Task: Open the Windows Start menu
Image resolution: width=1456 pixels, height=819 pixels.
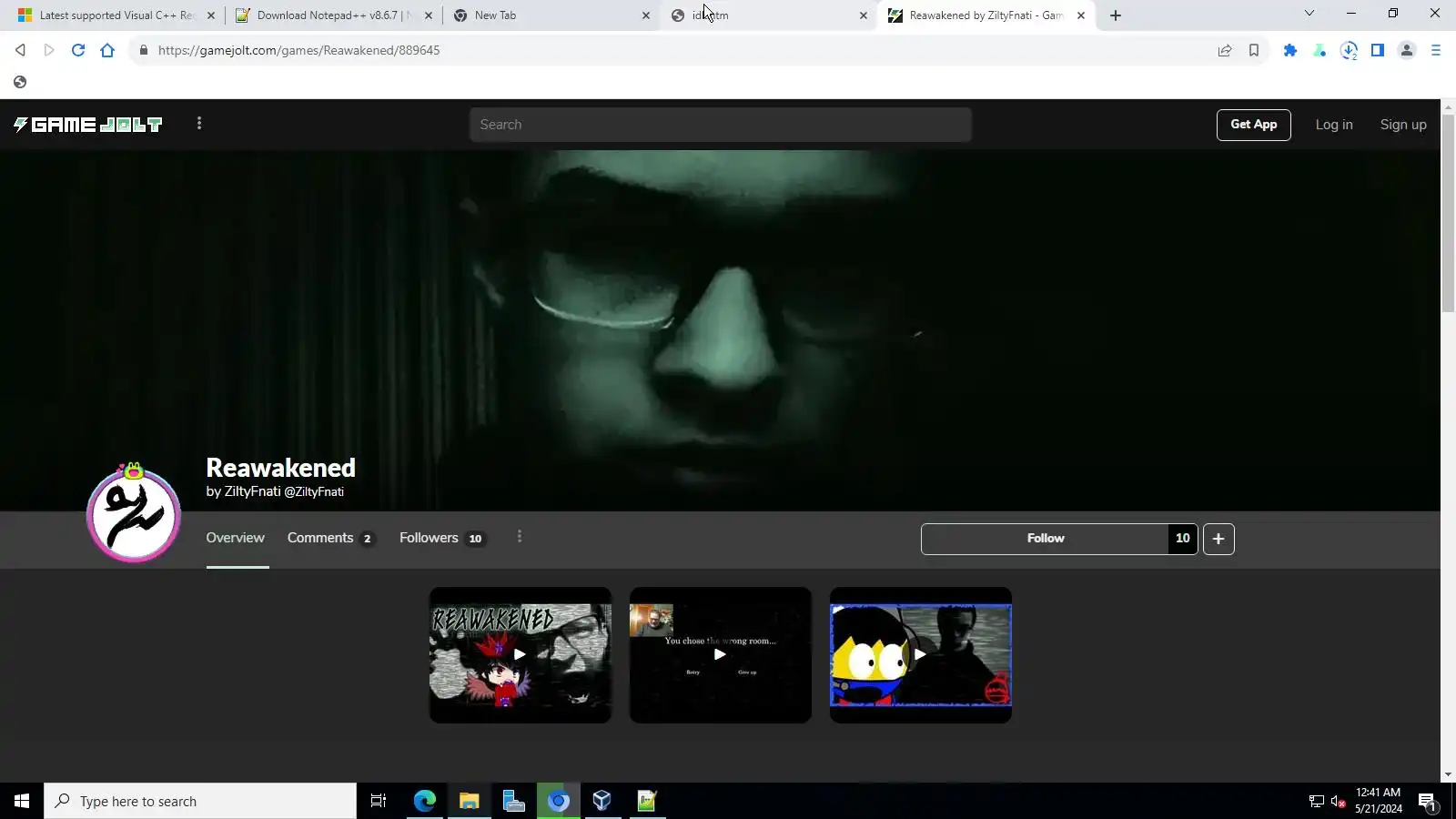Action: click(x=22, y=801)
